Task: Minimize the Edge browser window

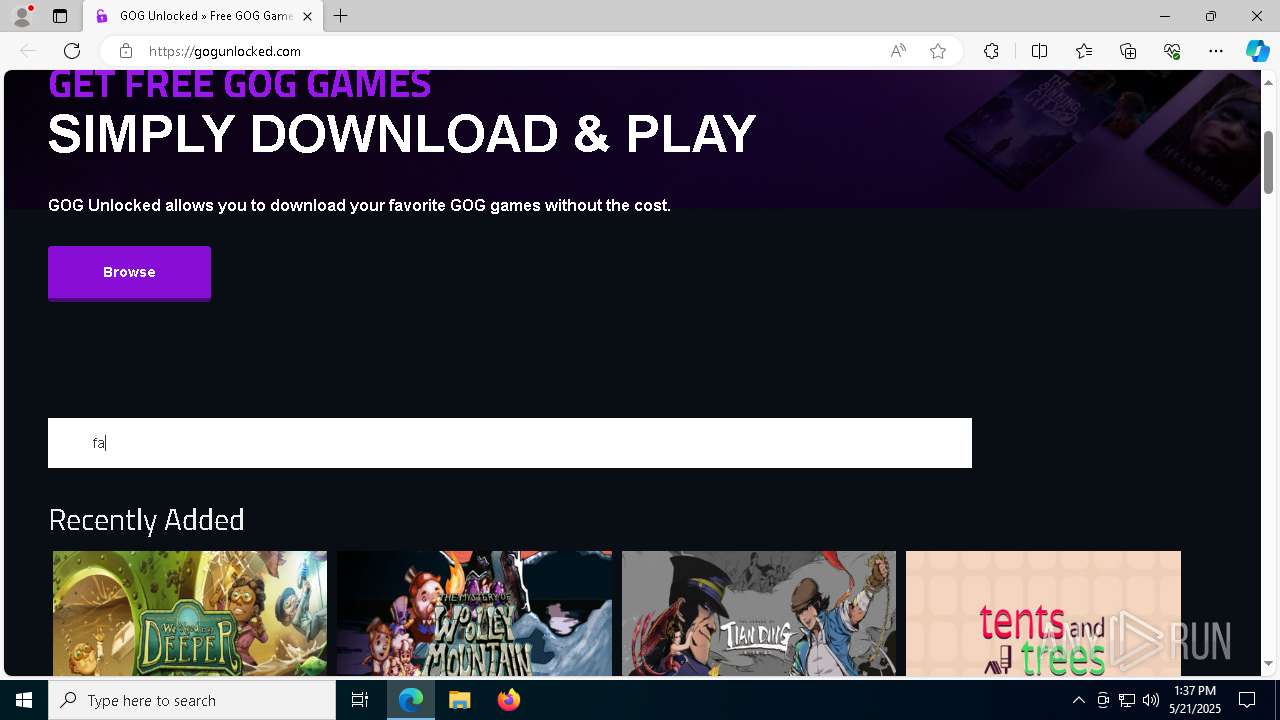Action: tap(1165, 16)
